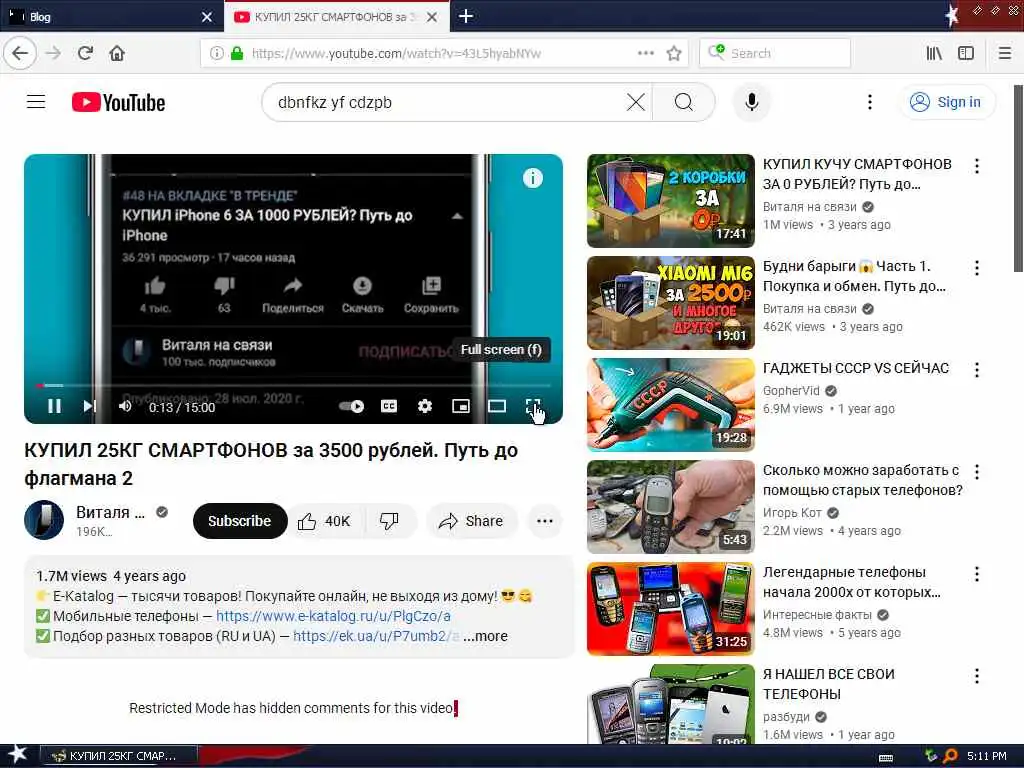The height and width of the screenshot is (768, 1024).
Task: Open options for Легендарные телефоны video
Action: point(976,573)
